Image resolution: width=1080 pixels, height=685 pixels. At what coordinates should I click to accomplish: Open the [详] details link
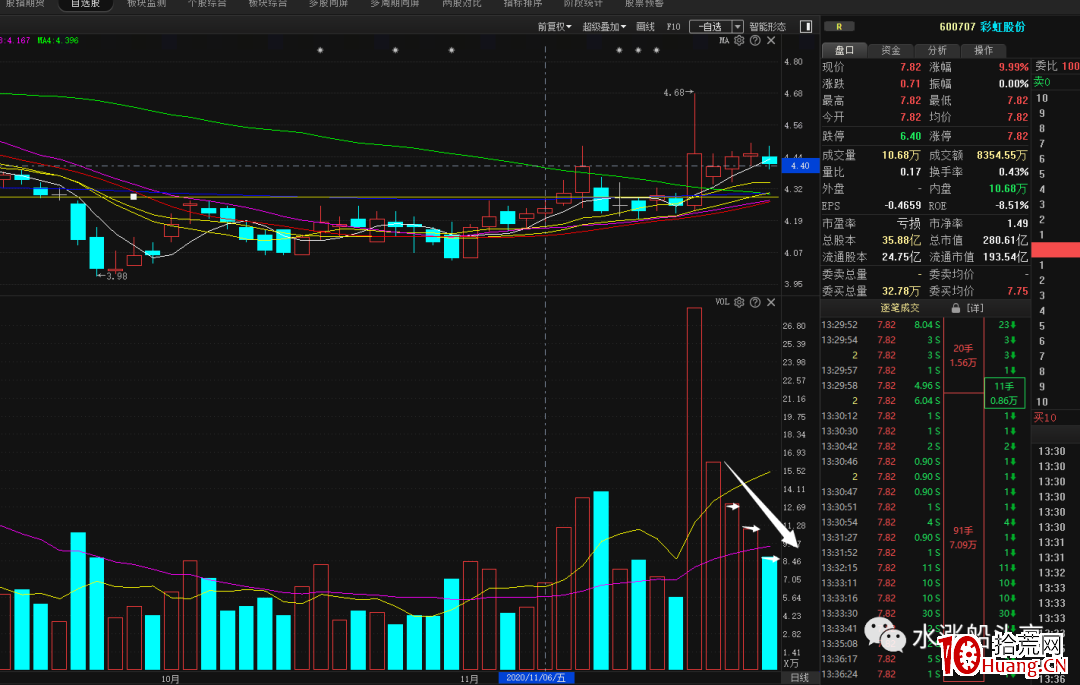click(x=974, y=308)
